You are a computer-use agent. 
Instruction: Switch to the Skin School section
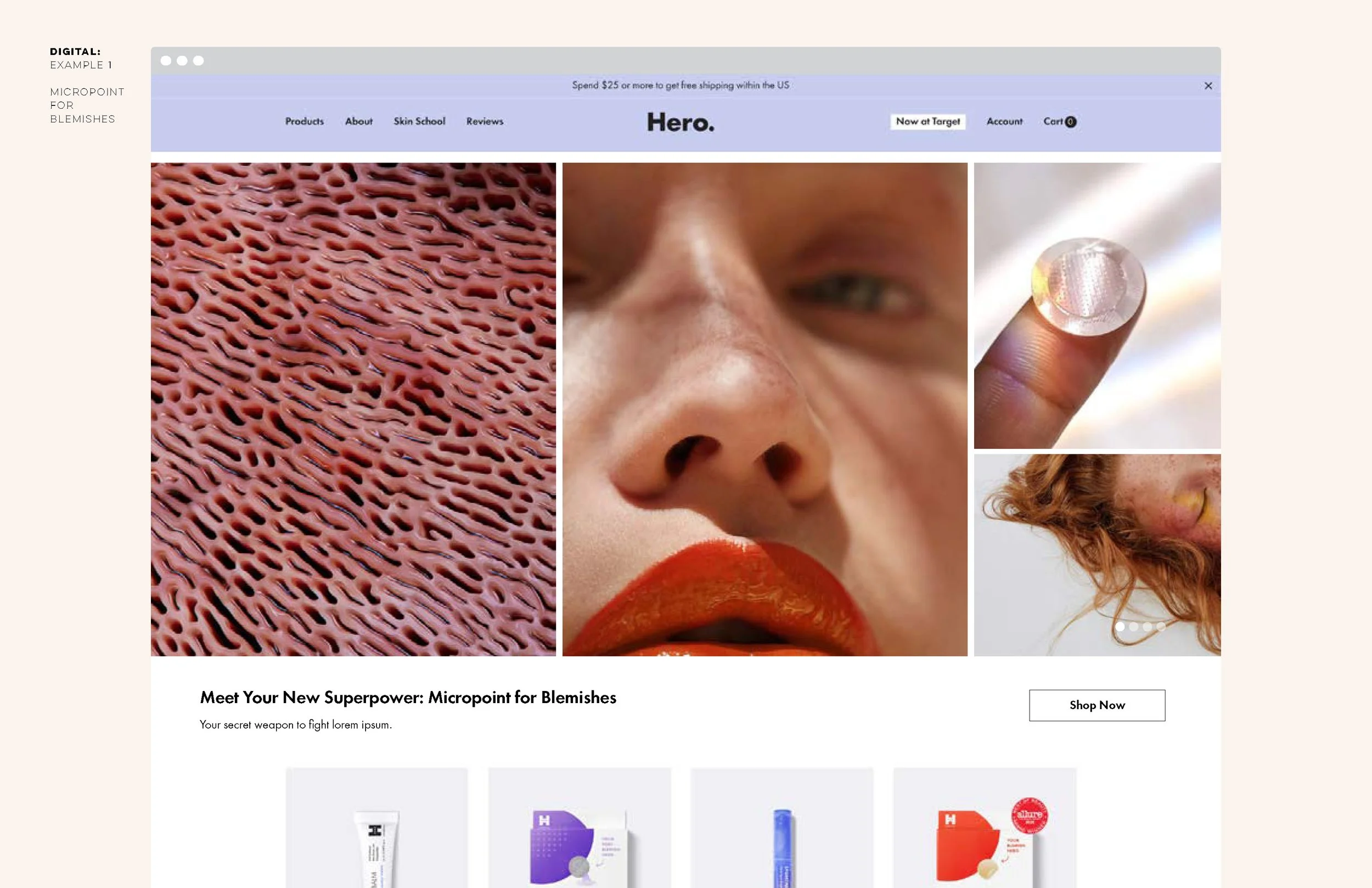[x=419, y=122]
